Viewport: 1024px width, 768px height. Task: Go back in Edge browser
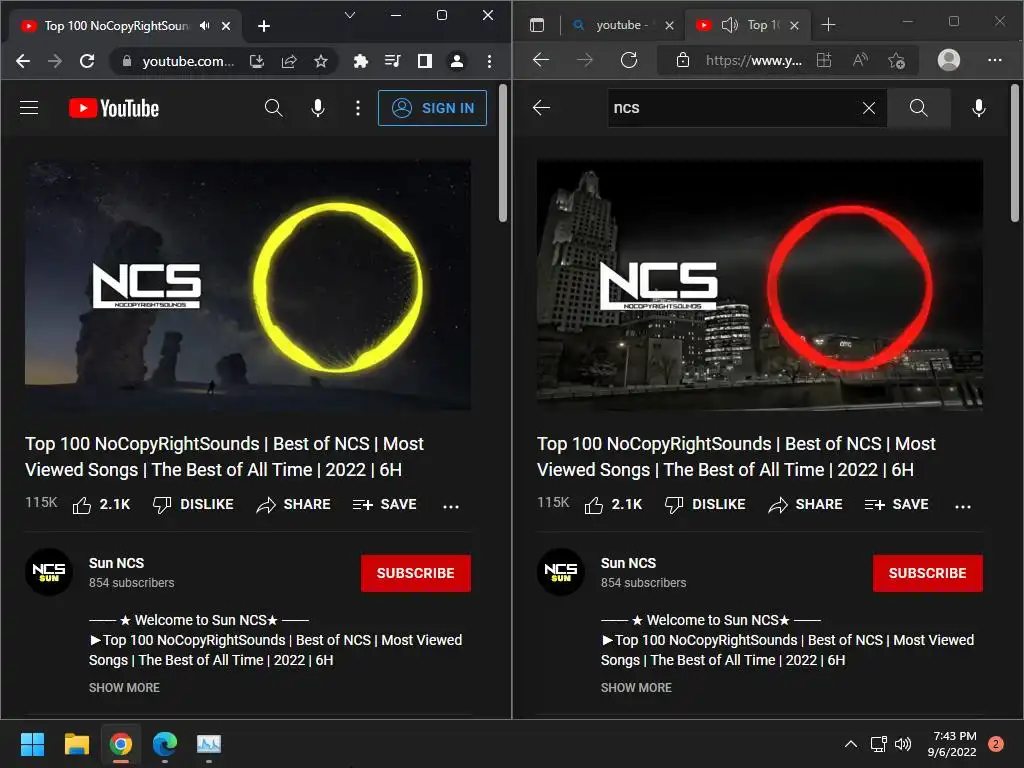tap(541, 60)
